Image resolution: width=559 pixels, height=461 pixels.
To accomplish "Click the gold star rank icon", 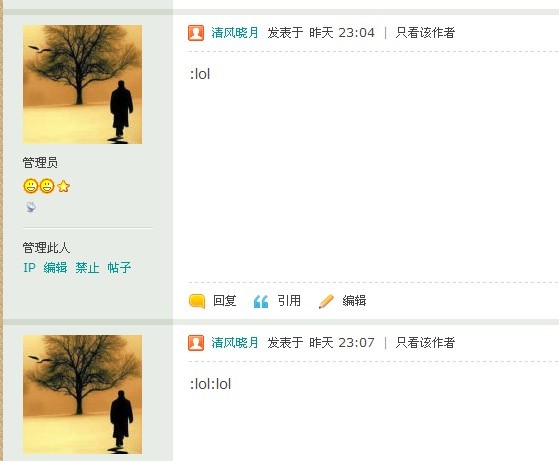I will pos(63,186).
